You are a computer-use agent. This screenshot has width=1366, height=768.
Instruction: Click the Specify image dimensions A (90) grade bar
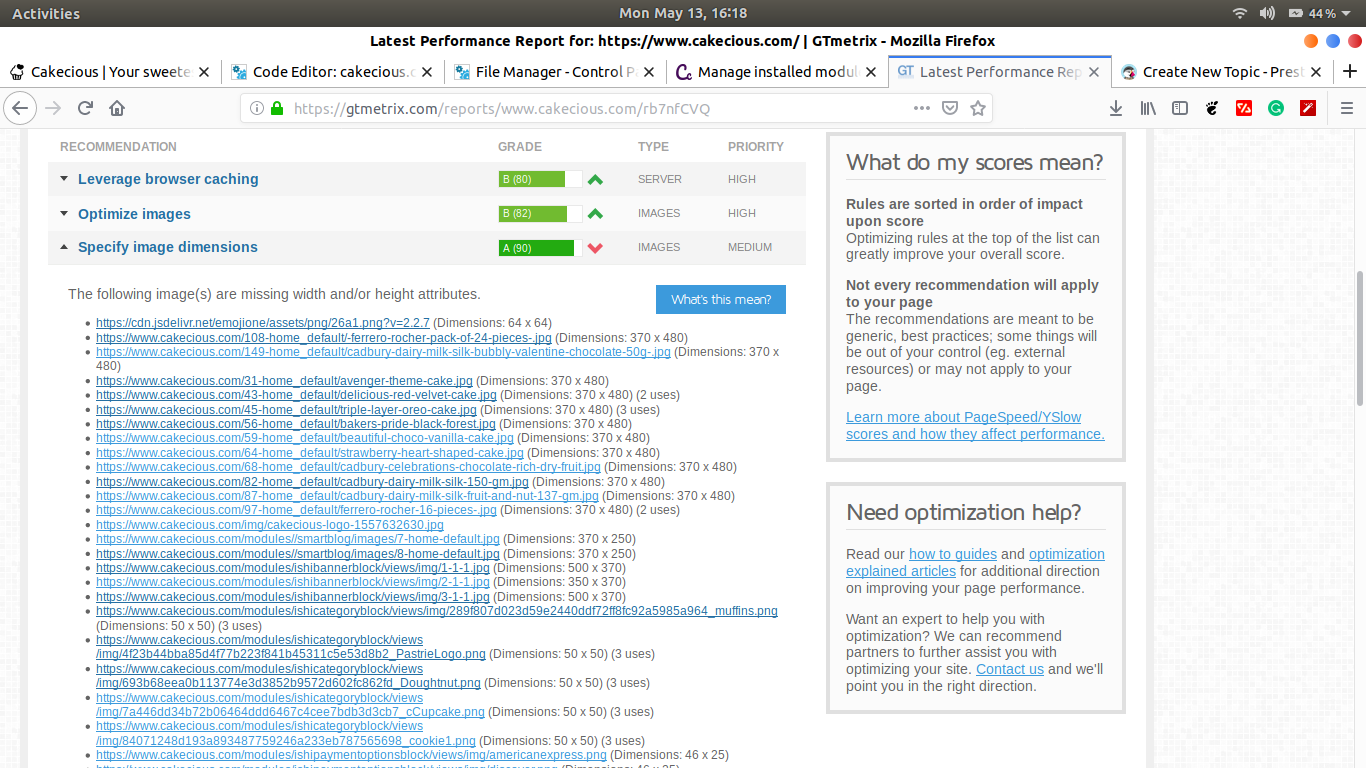coord(540,248)
